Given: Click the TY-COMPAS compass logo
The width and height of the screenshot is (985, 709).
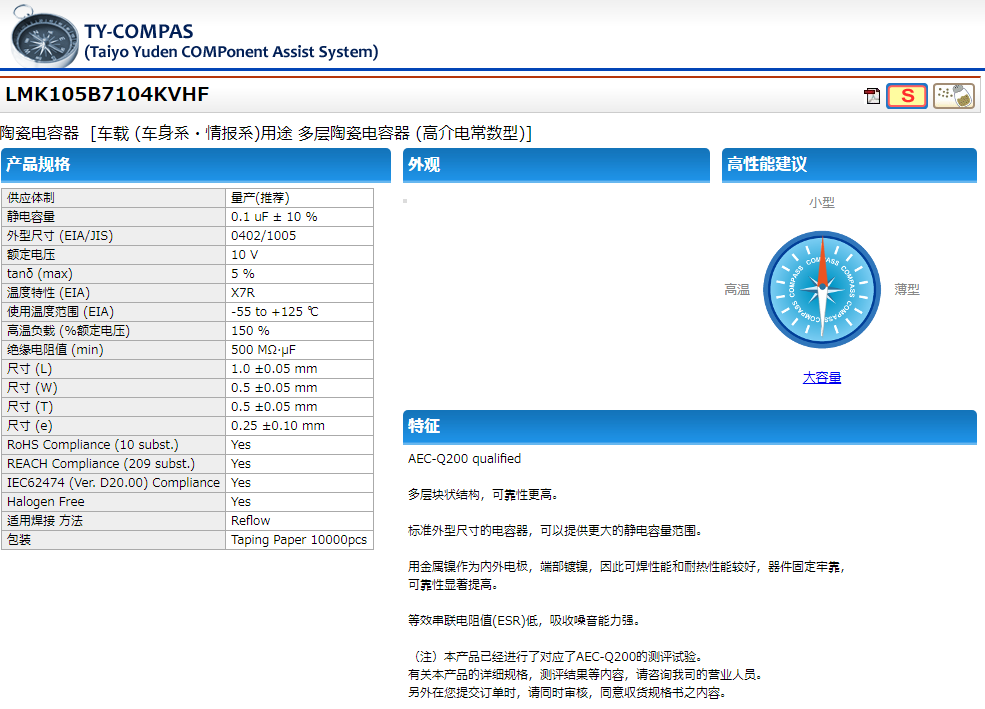Looking at the screenshot, I should click(x=44, y=36).
